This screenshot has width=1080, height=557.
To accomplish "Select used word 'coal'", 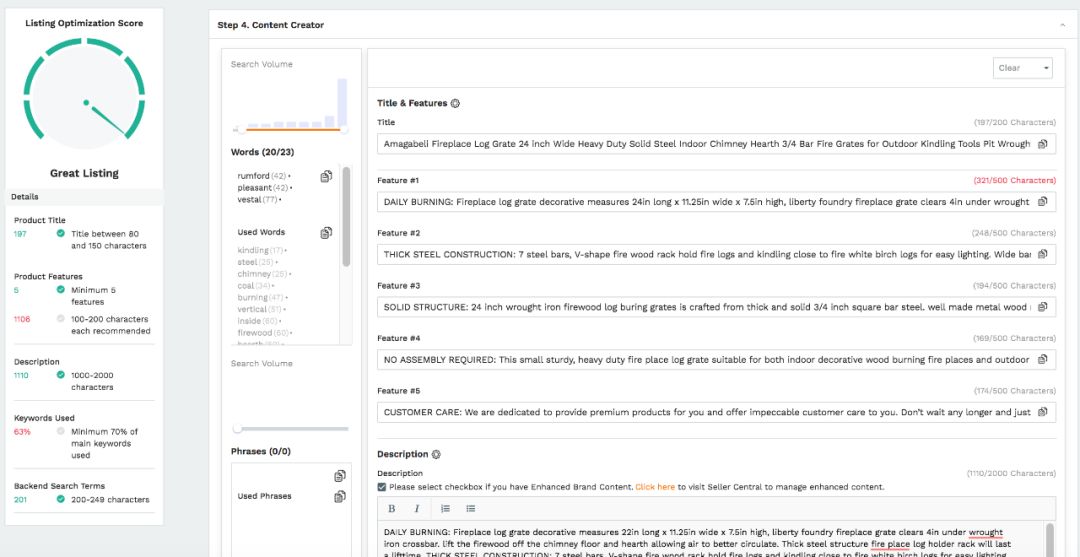I will pos(245,286).
